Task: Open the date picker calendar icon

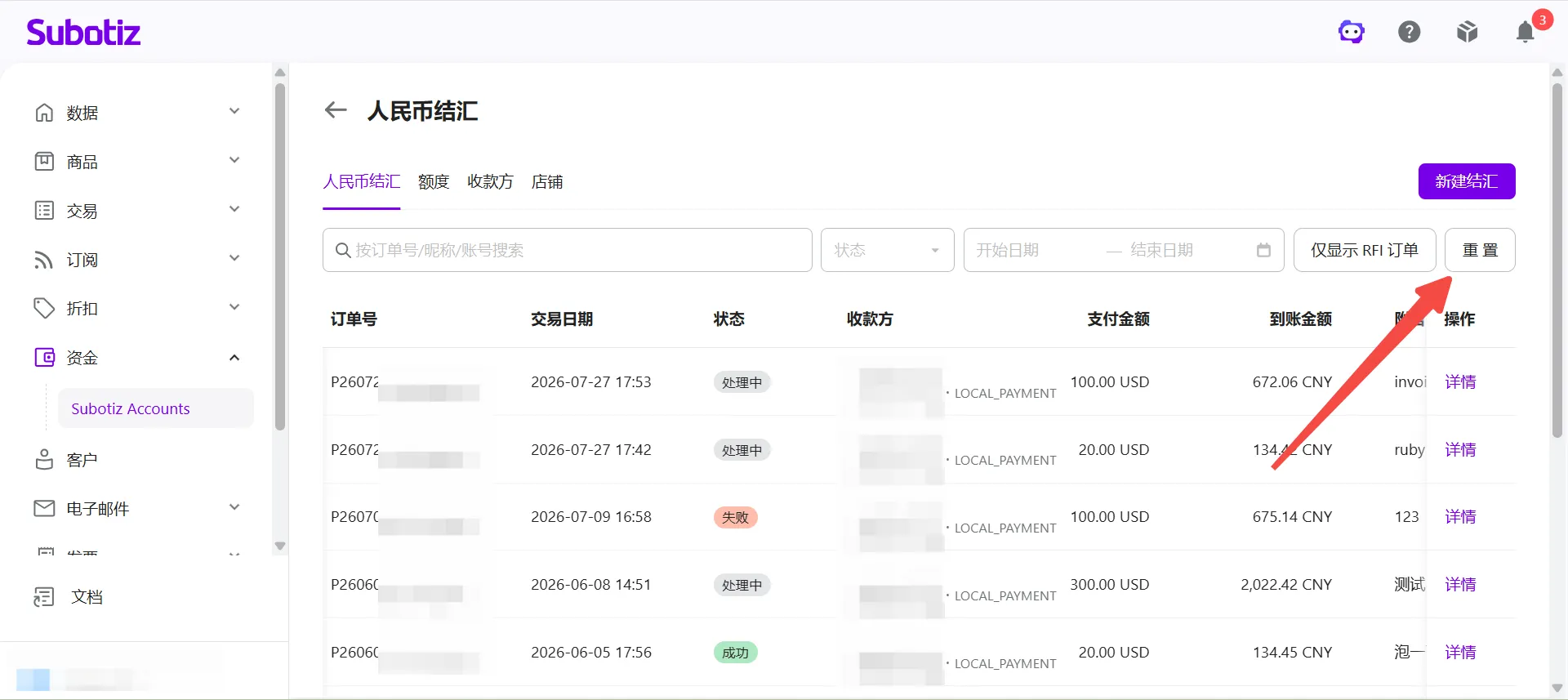Action: pos(1263,250)
